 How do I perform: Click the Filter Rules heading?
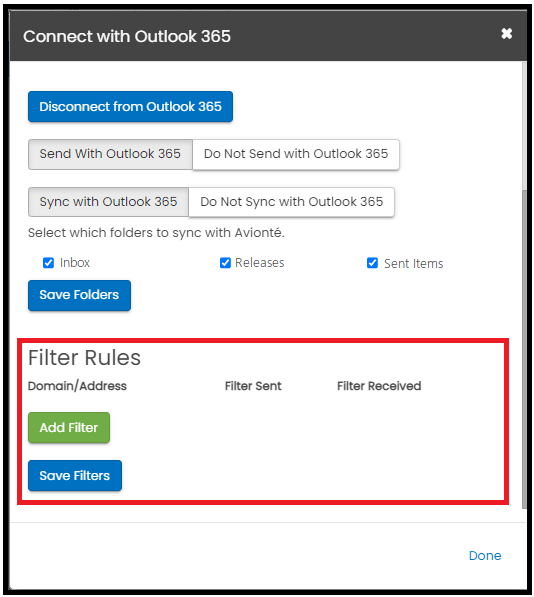click(84, 358)
